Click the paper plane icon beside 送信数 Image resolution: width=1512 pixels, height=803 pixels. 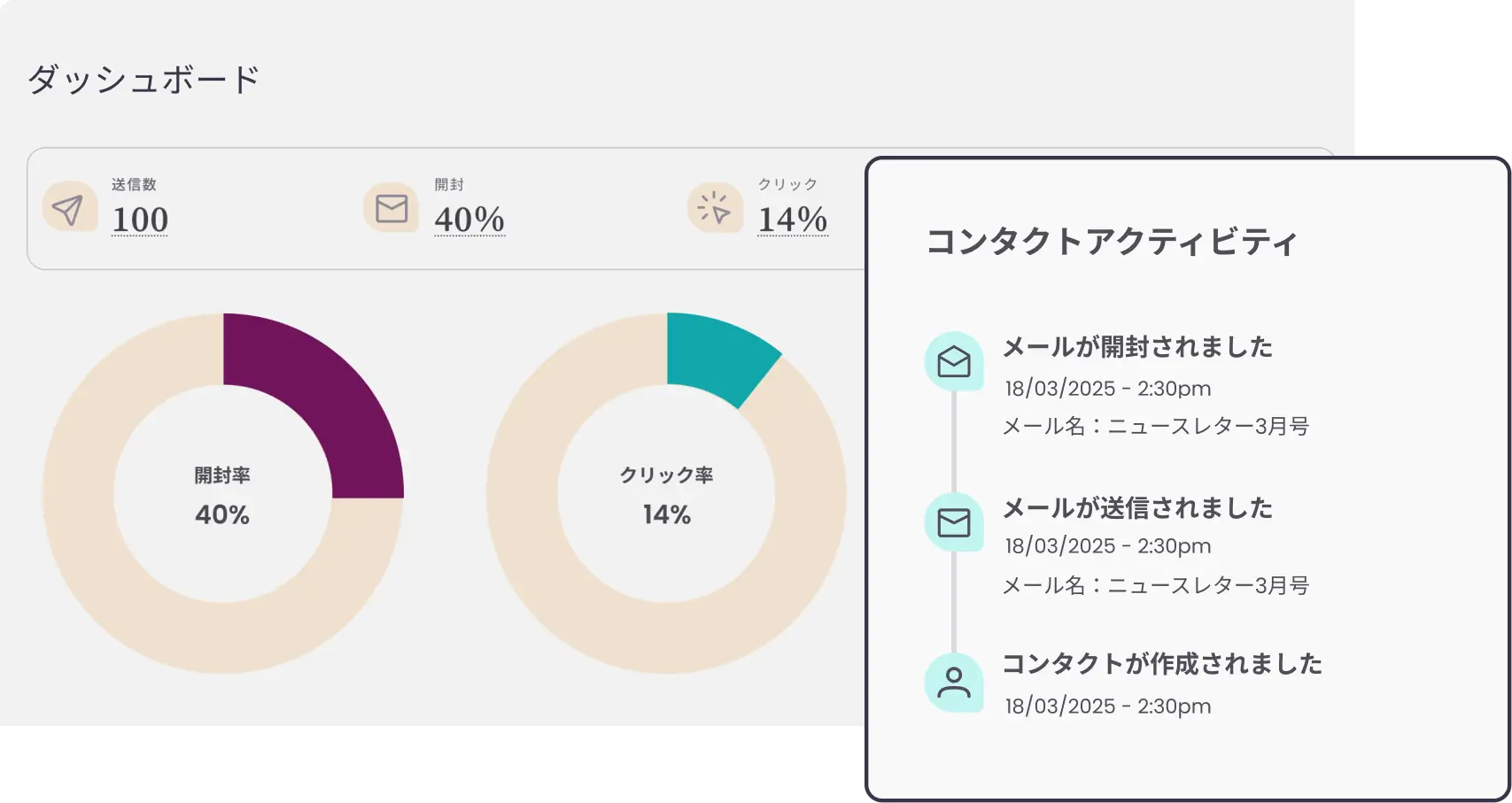68,209
